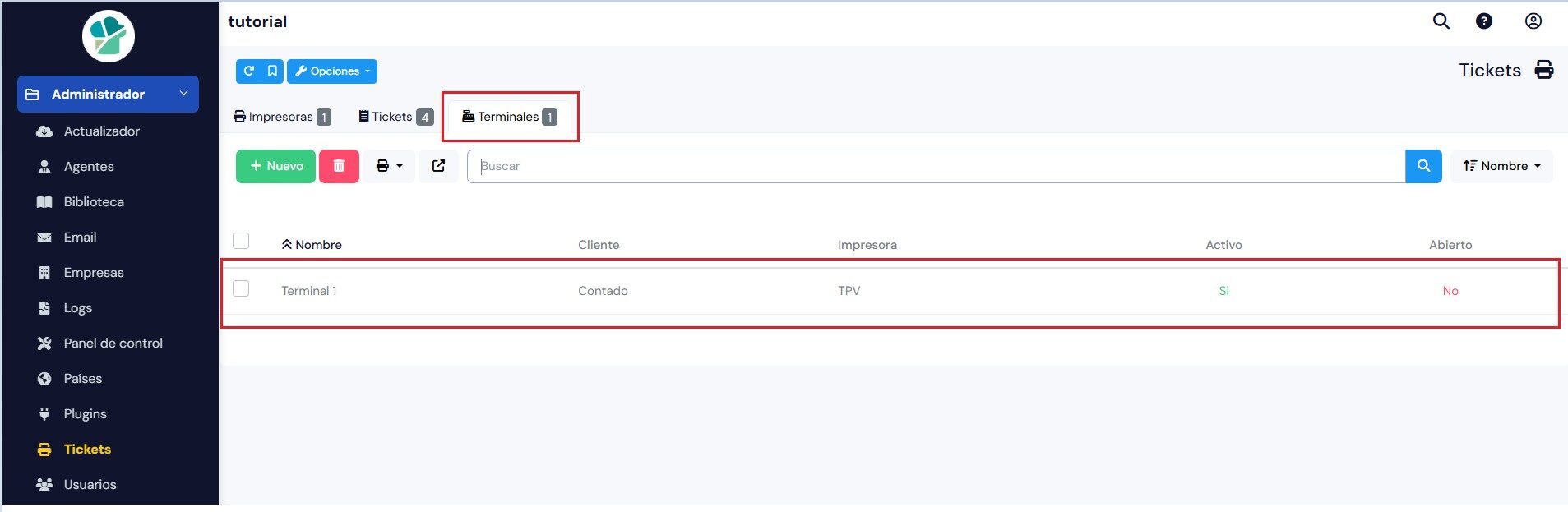Open the user account profile icon
The height and width of the screenshot is (512, 1568).
coord(1533,21)
